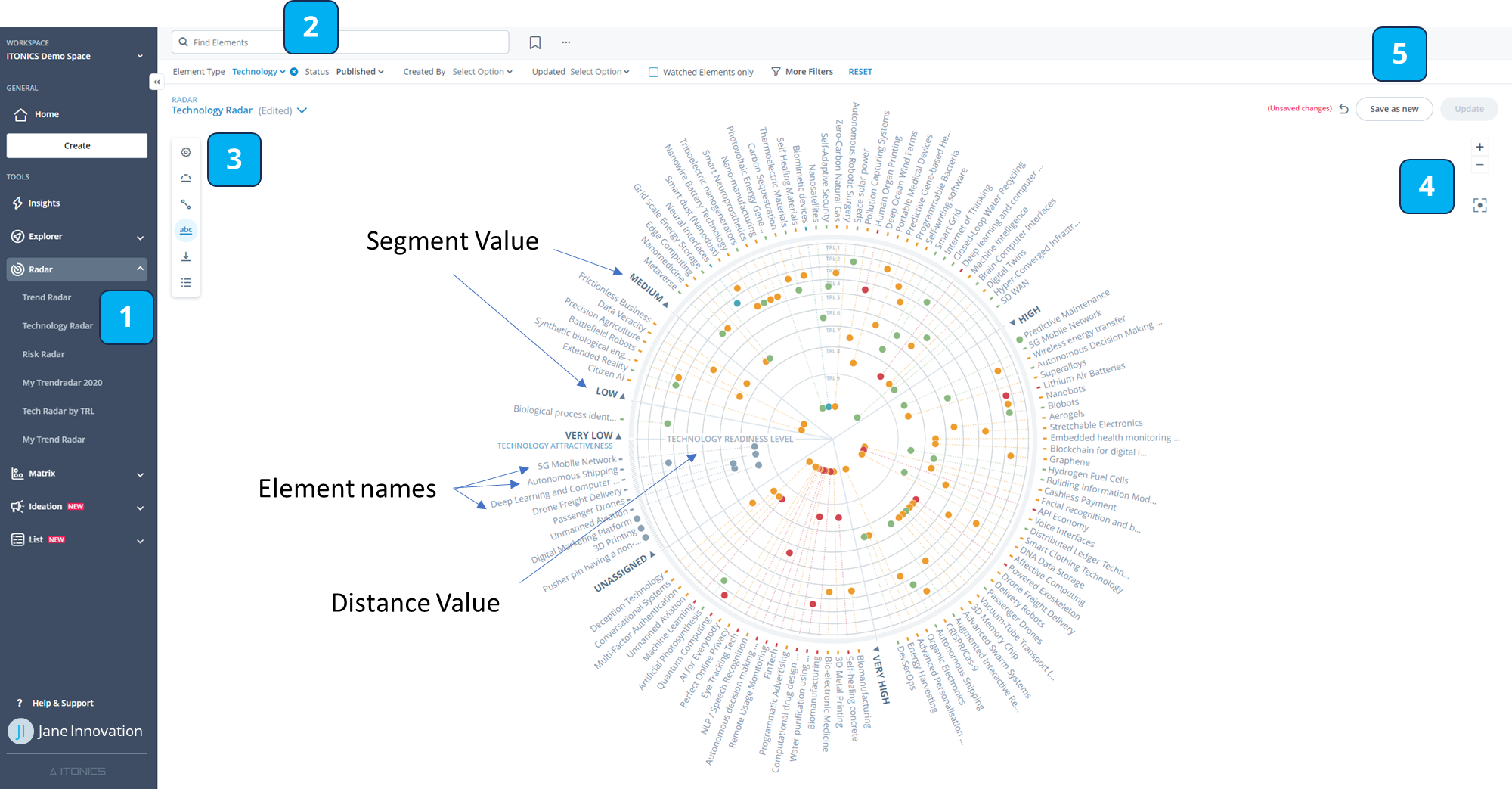Open the Trend Radar page
This screenshot has width=1512, height=789.
(47, 297)
